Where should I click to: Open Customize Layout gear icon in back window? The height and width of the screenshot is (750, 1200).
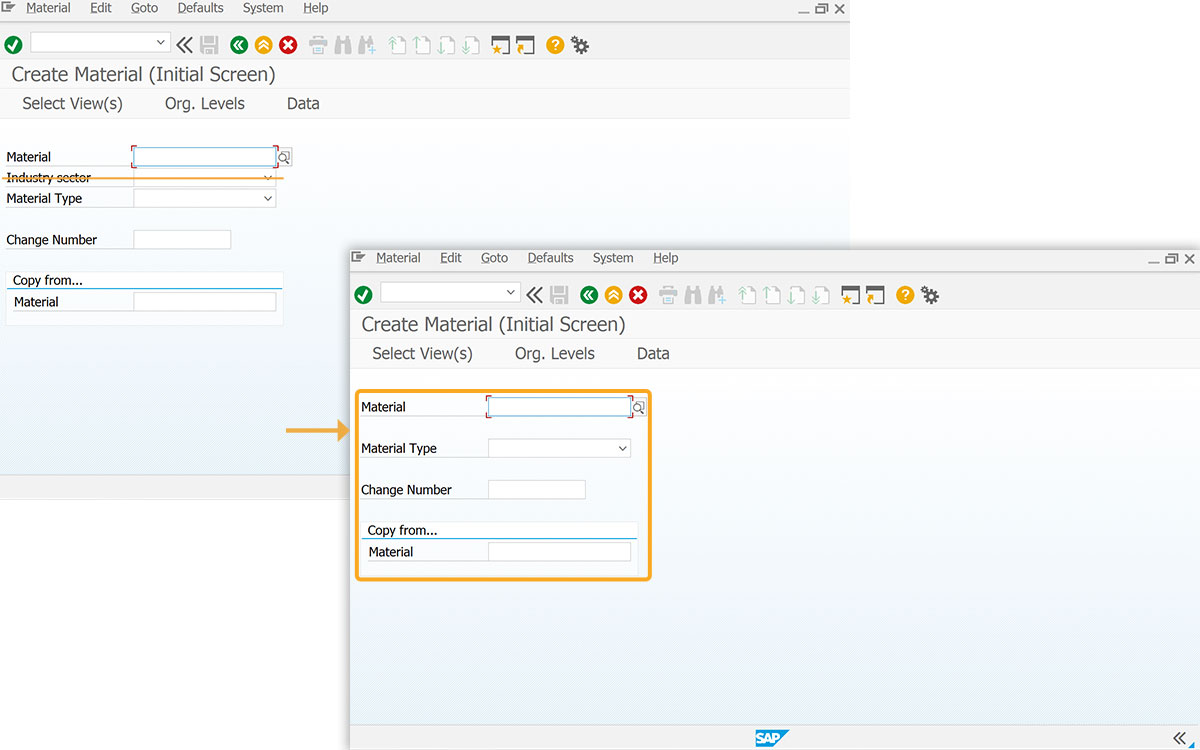[580, 45]
